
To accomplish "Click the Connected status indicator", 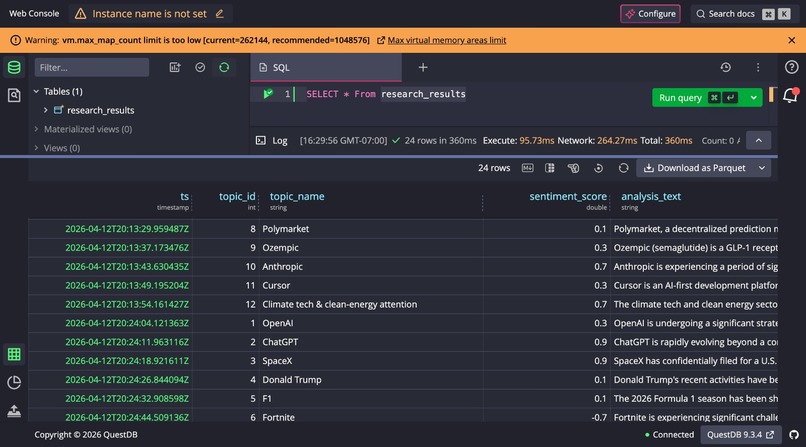I will click(x=669, y=435).
